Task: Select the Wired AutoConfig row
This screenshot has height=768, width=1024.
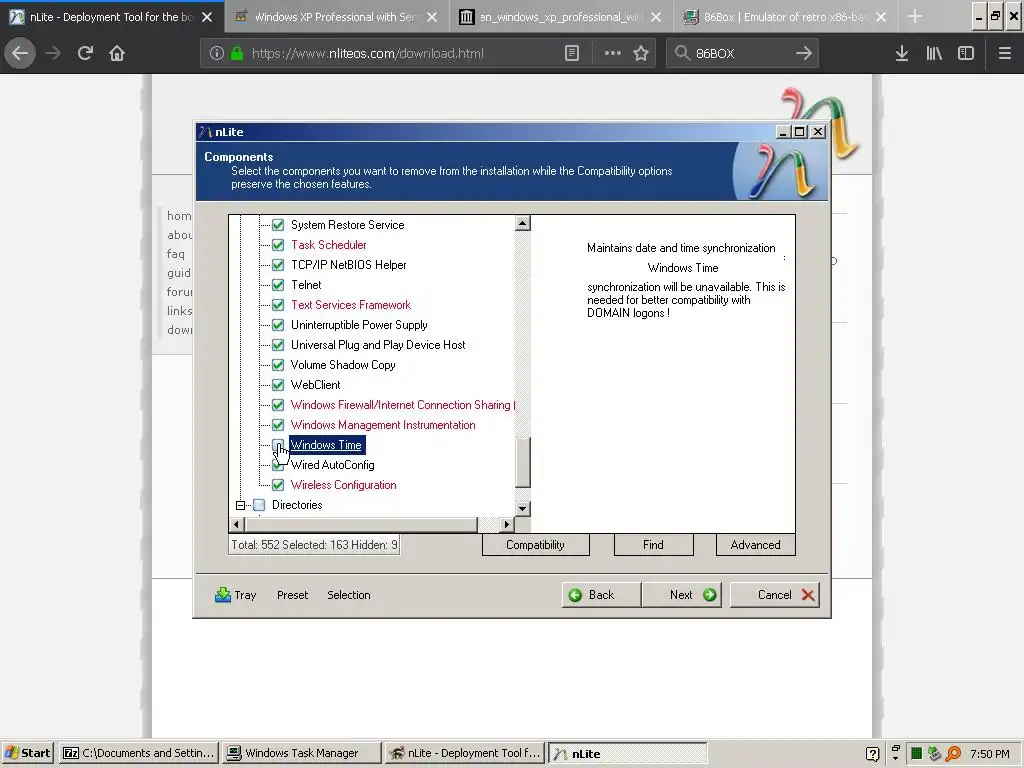Action: (332, 465)
